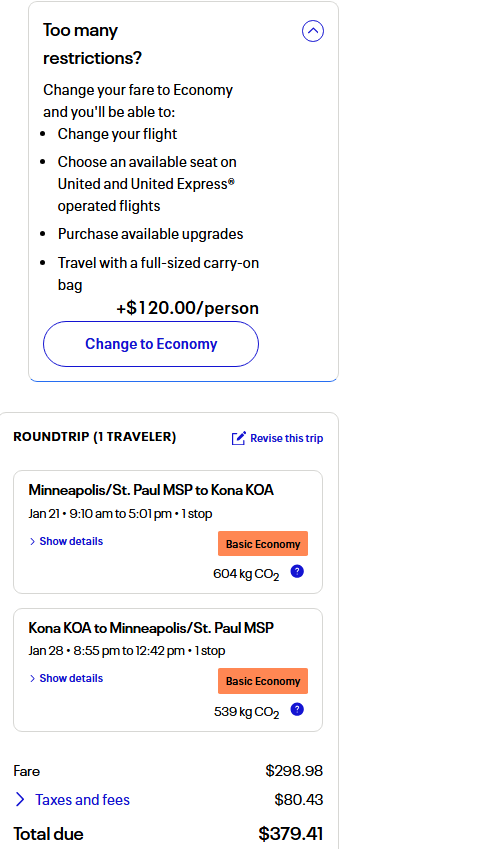Click the 539 kg CO2 emissions label

246,711
